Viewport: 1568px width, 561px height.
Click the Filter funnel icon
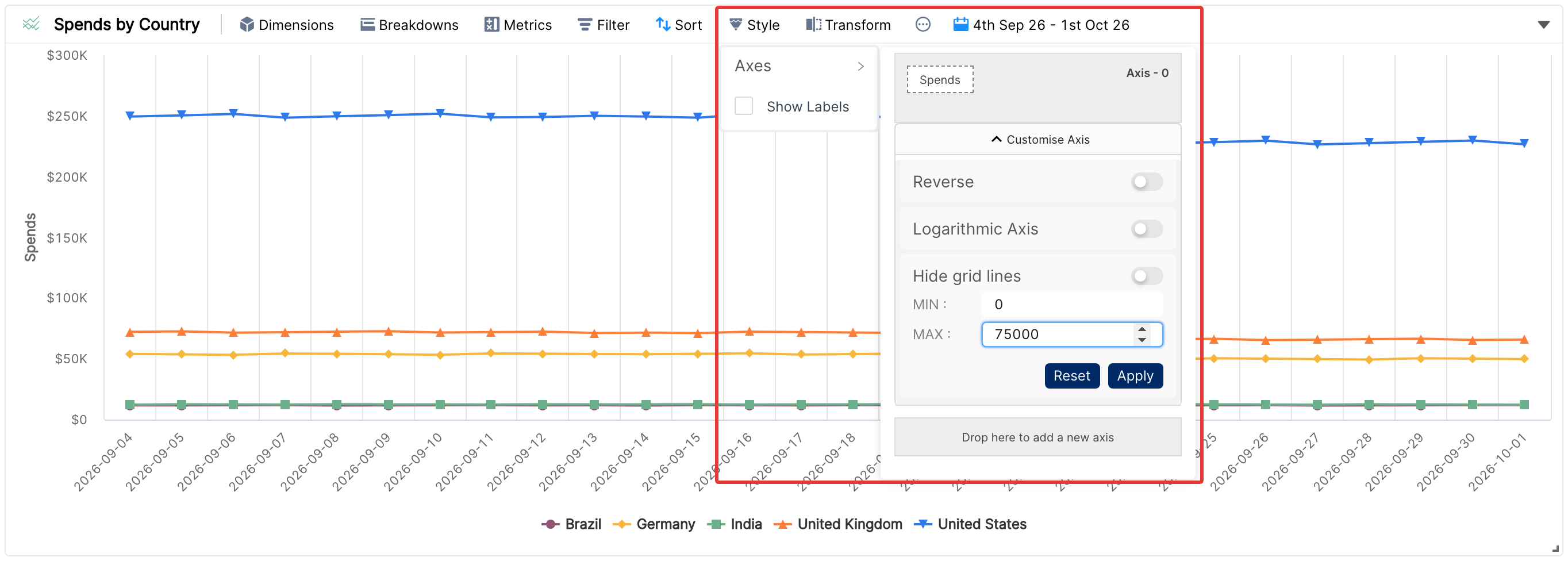click(585, 24)
